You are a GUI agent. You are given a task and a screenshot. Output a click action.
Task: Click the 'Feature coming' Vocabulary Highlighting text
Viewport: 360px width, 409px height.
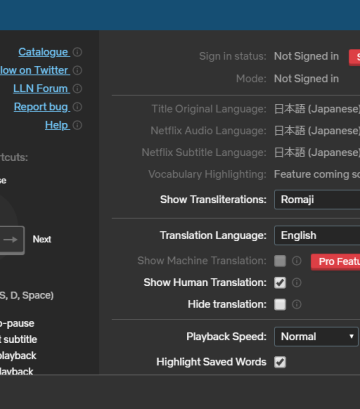[x=317, y=174]
